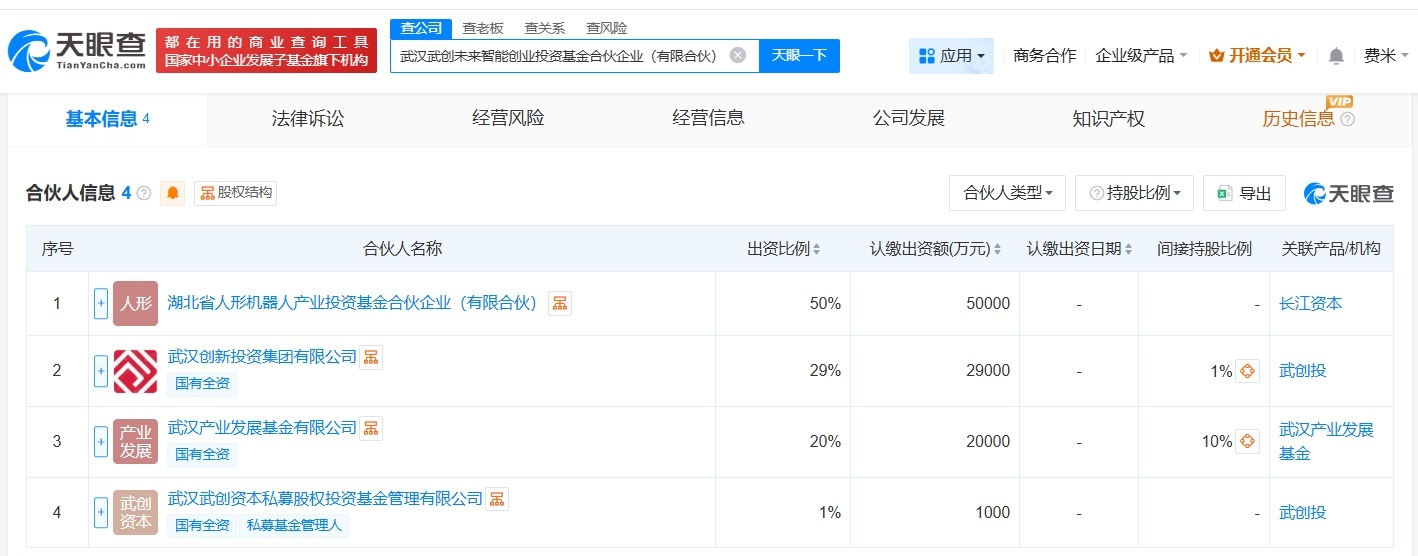
Task: Click equity structure icon beside 湖北省人形机器人产业投资基金
Action: tap(560, 303)
